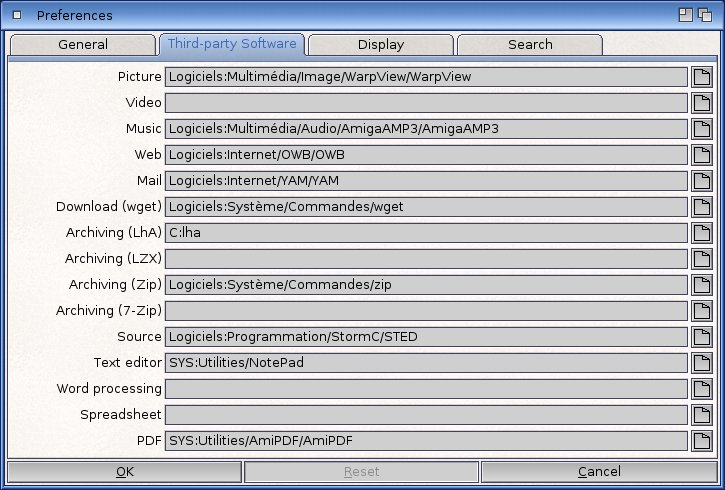Viewport: 725px width, 490px height.
Task: Click the window close gadget in title bar
Action: pyautogui.click(x=17, y=15)
